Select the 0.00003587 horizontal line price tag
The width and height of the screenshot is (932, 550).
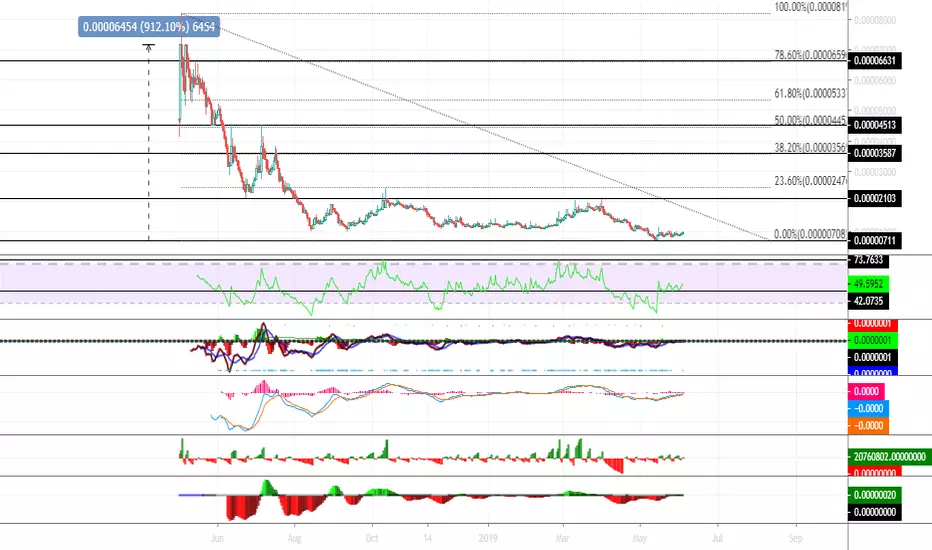(x=875, y=153)
